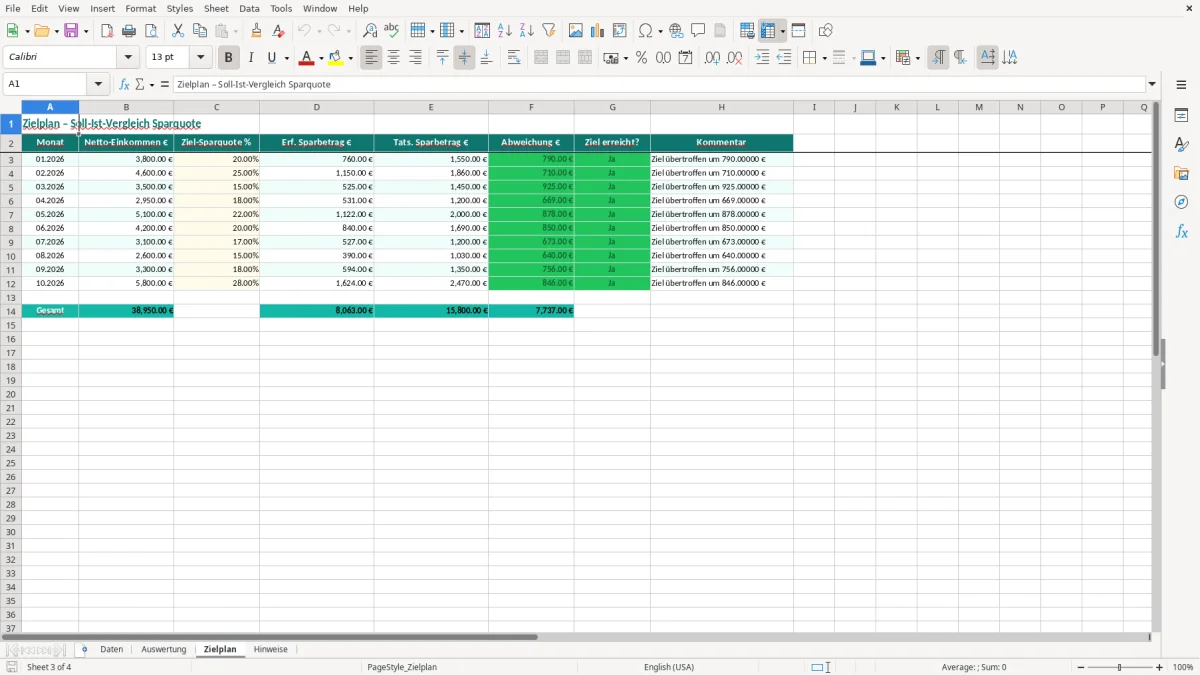Adjust the zoom slider handle
This screenshot has height=675, width=1200.
pos(1120,667)
